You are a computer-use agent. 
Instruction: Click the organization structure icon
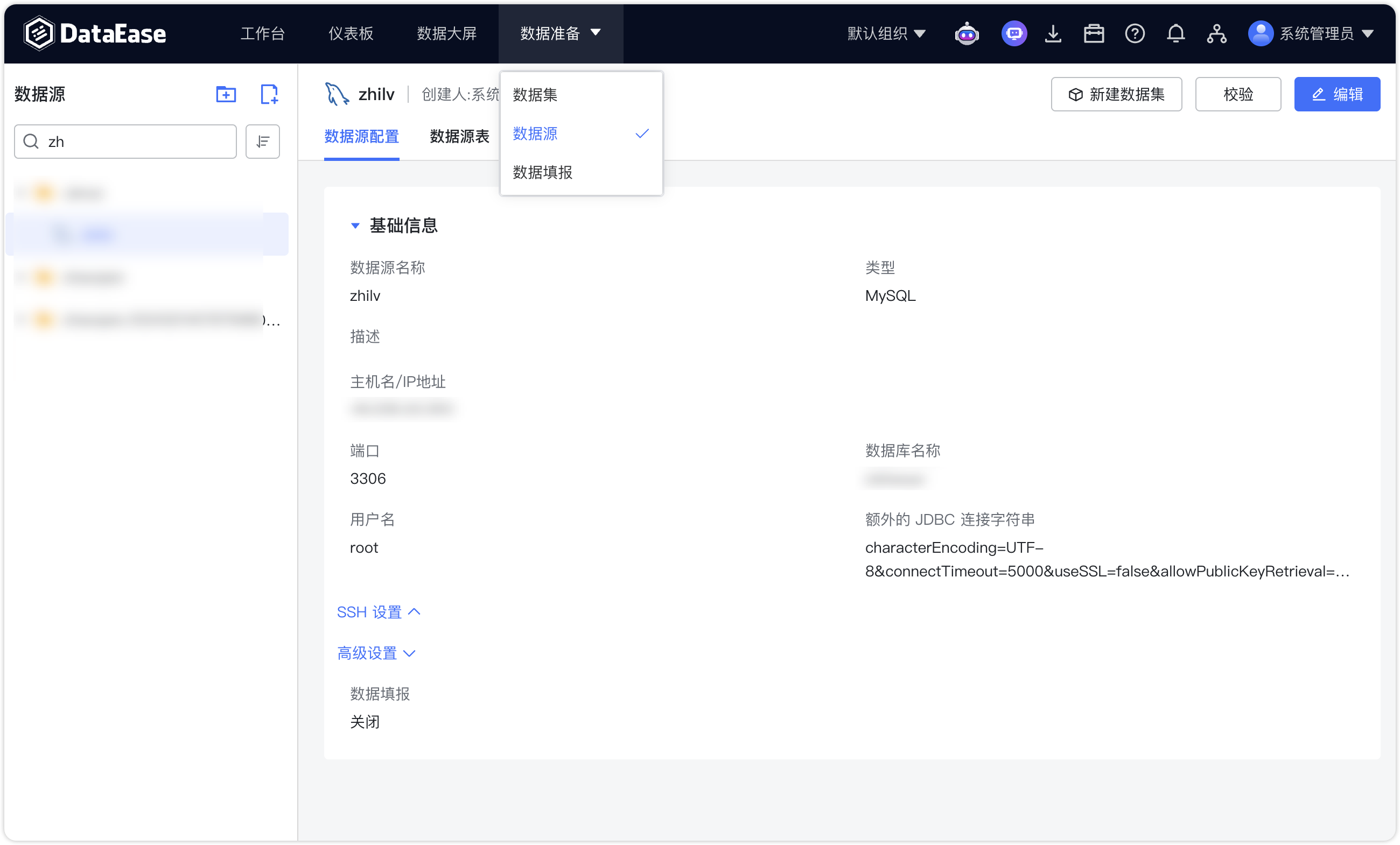tap(1216, 33)
